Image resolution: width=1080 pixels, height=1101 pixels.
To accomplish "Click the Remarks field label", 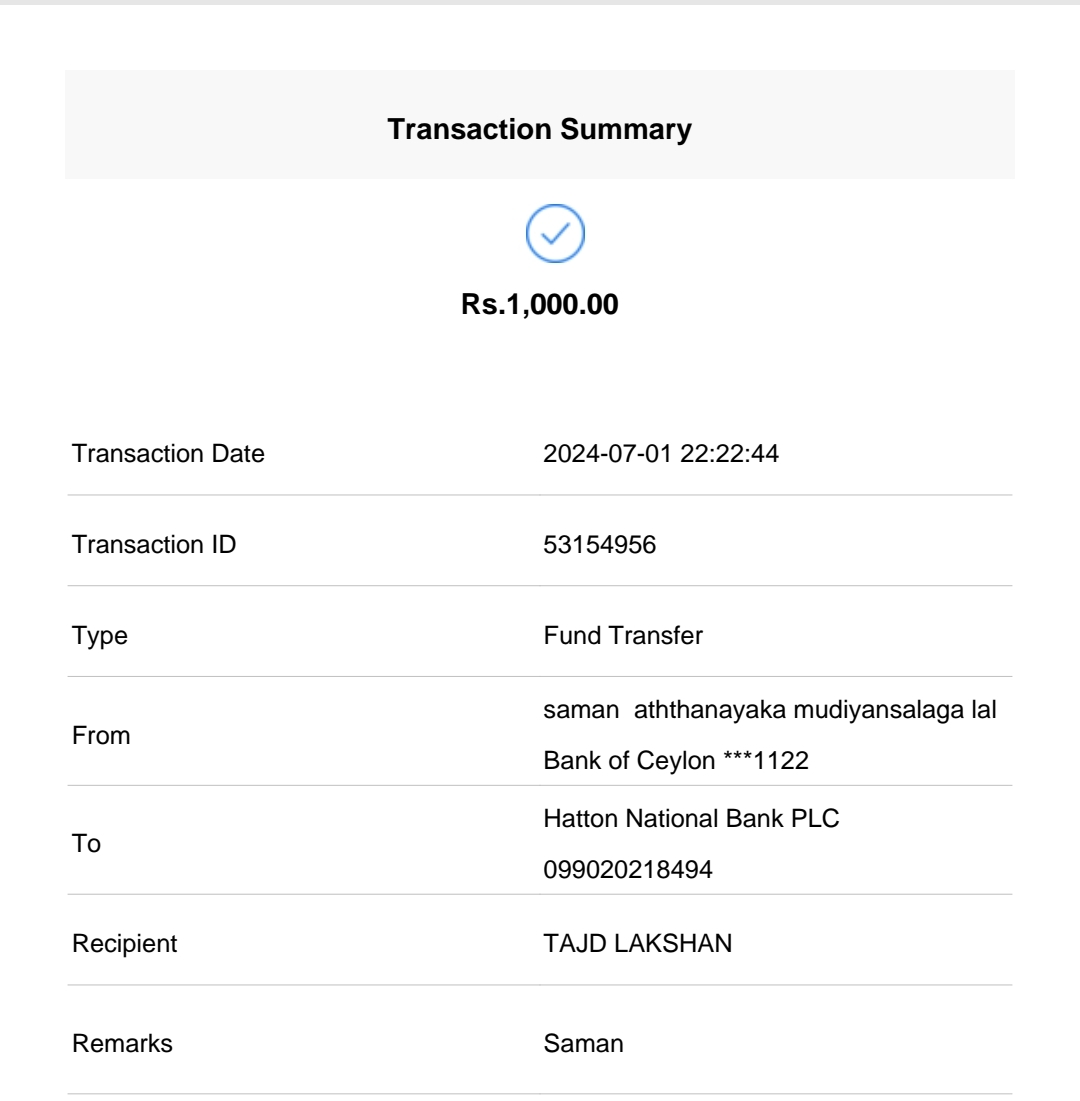I will pos(122,1044).
